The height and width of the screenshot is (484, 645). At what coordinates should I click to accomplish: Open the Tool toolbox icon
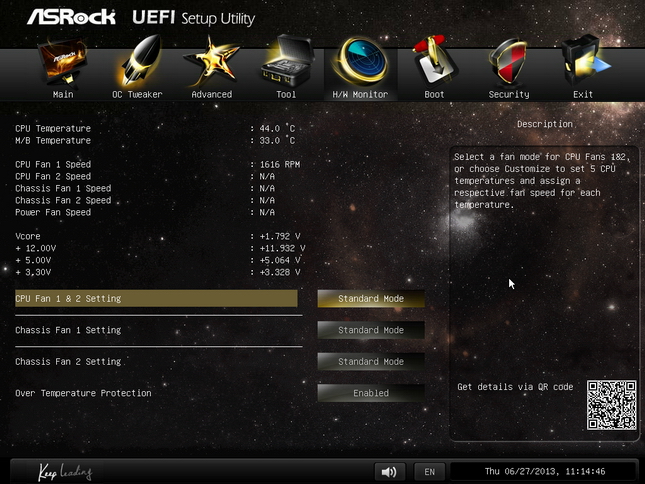pos(287,61)
